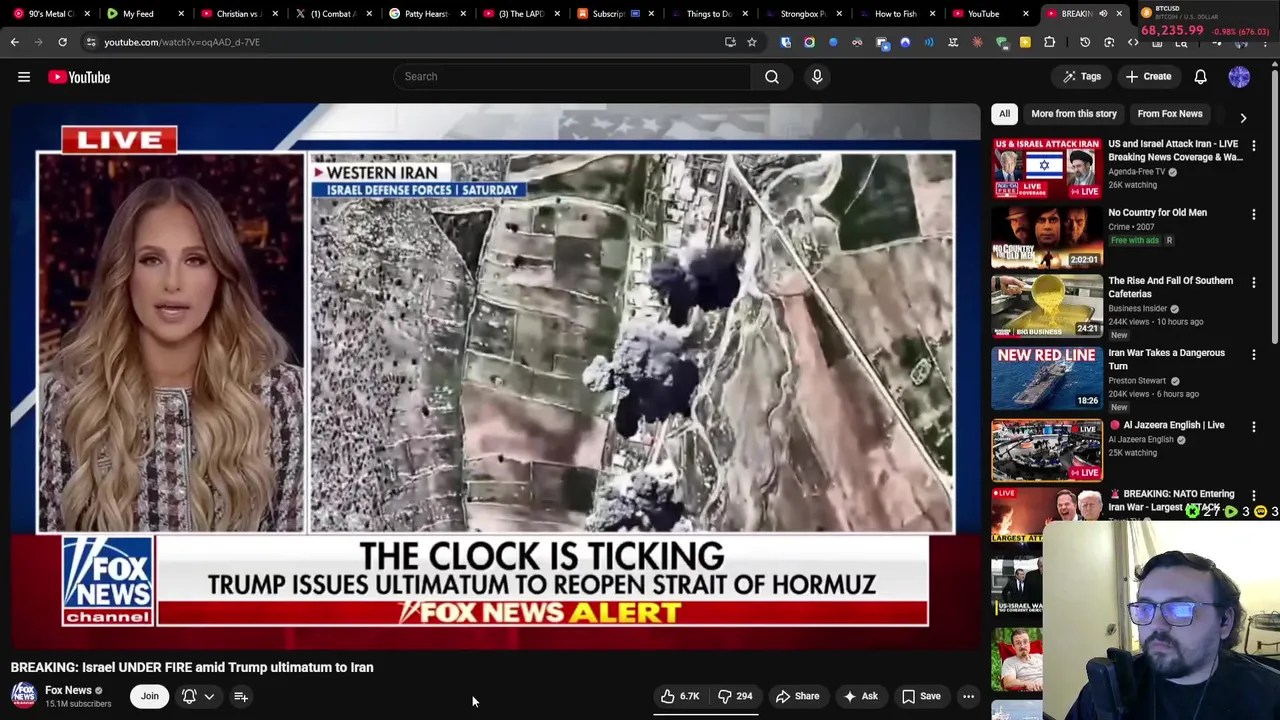Bookmark this page with the star

(752, 42)
